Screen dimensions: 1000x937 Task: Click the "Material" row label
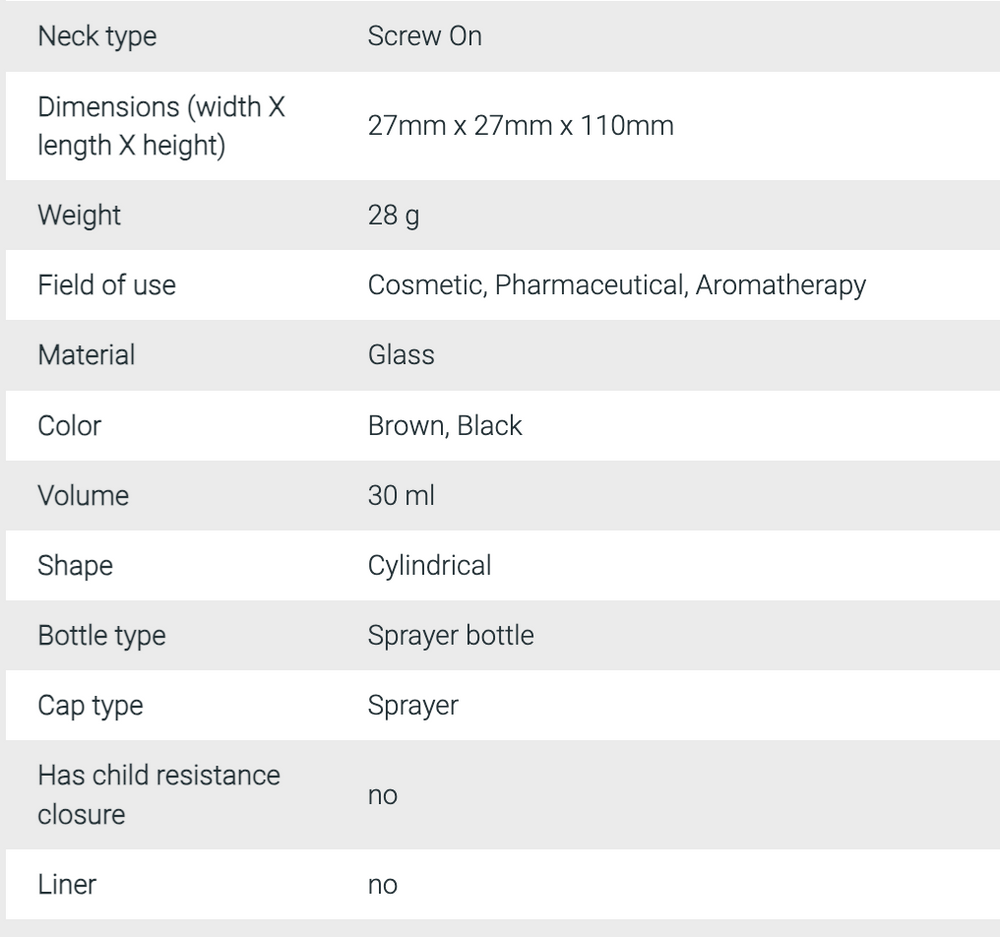86,355
